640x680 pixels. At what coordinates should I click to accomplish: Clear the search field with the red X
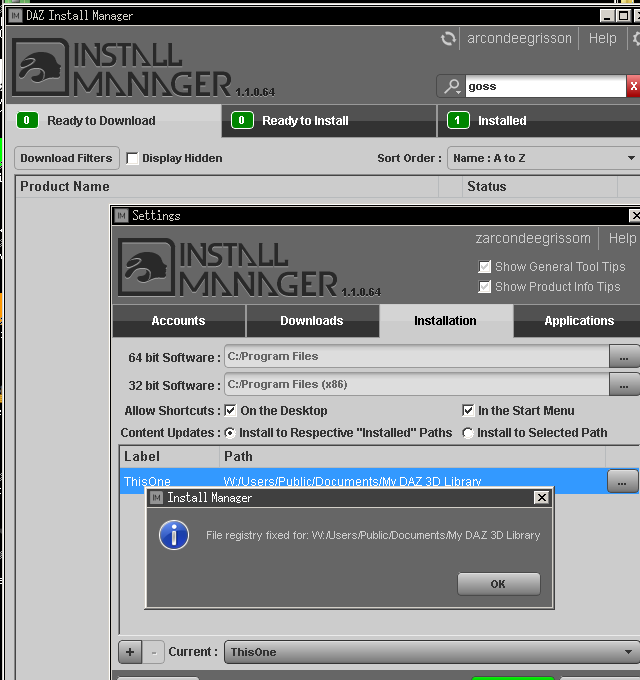pos(633,86)
